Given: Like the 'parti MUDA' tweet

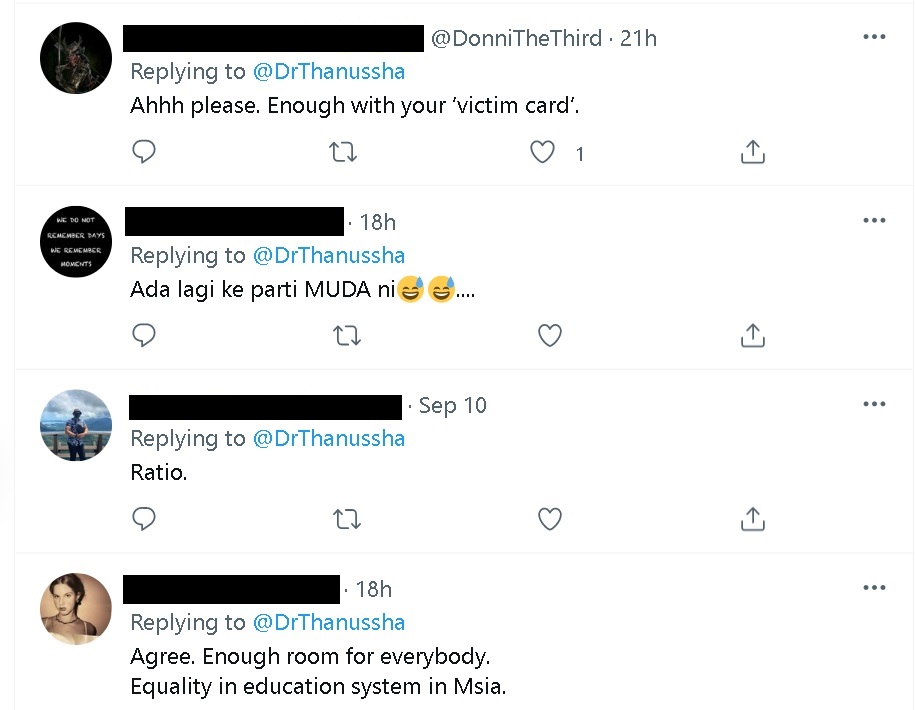Looking at the screenshot, I should coord(549,335).
